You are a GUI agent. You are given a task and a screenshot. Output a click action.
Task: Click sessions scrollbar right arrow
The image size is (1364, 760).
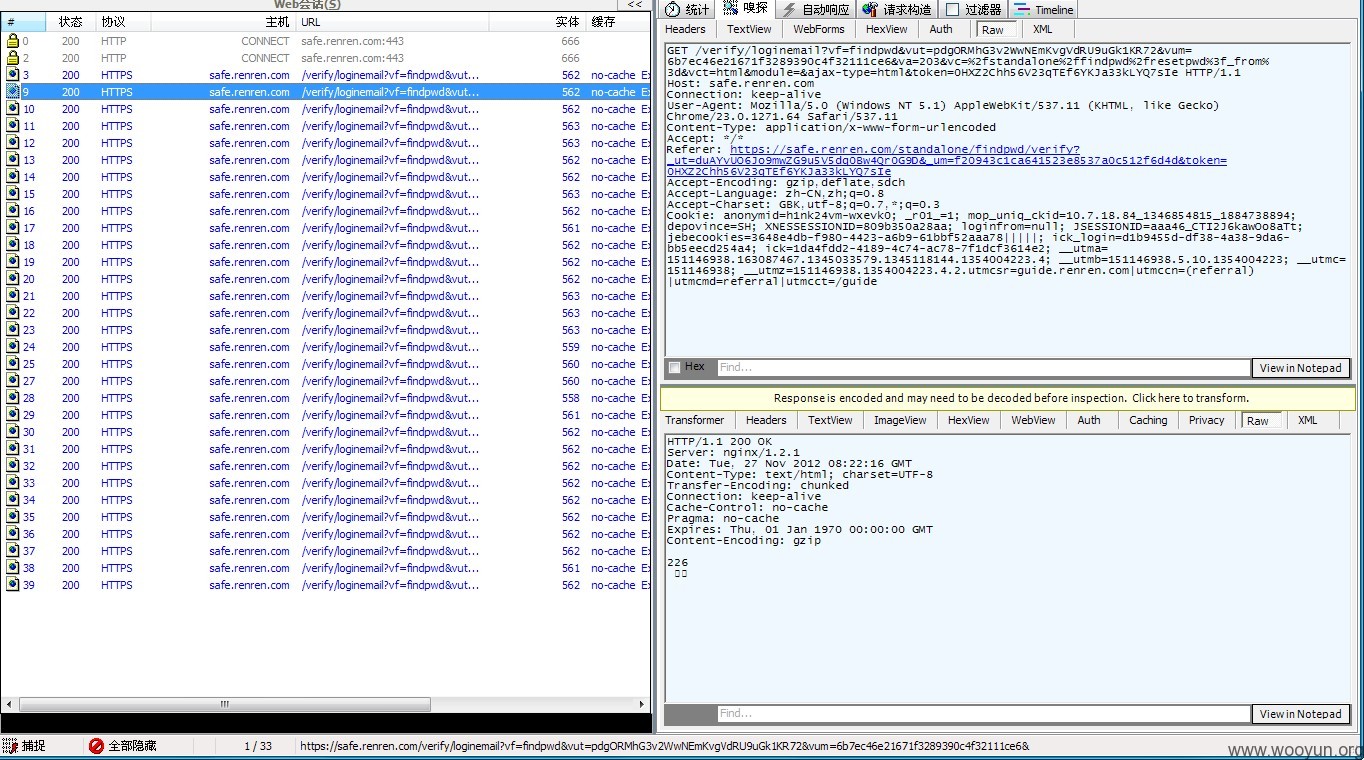641,705
